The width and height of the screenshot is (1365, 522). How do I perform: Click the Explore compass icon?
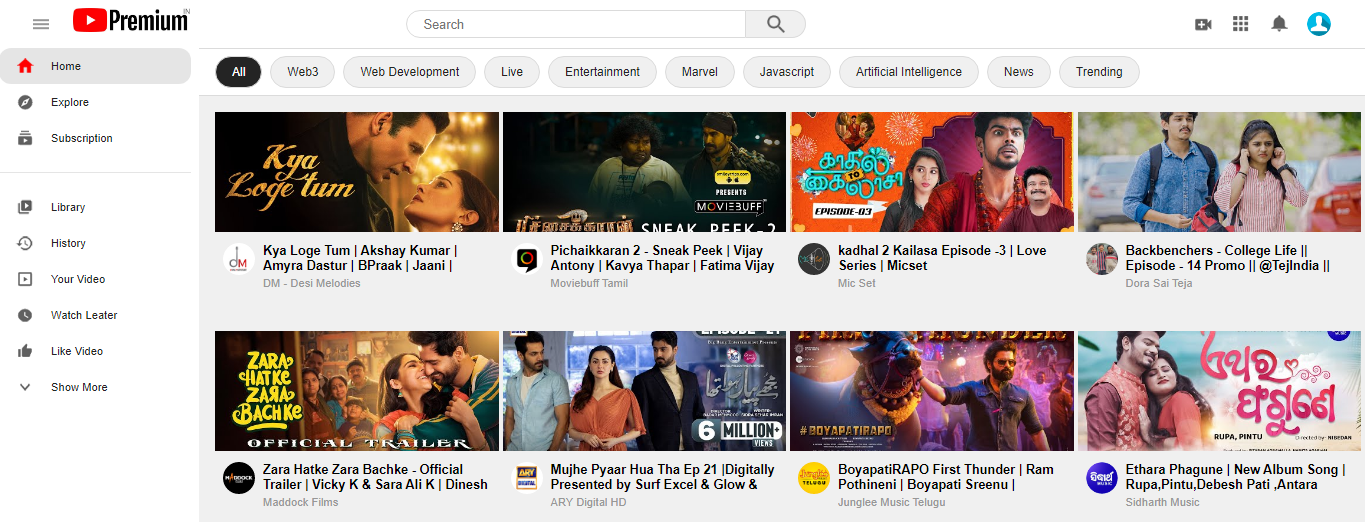coord(25,102)
